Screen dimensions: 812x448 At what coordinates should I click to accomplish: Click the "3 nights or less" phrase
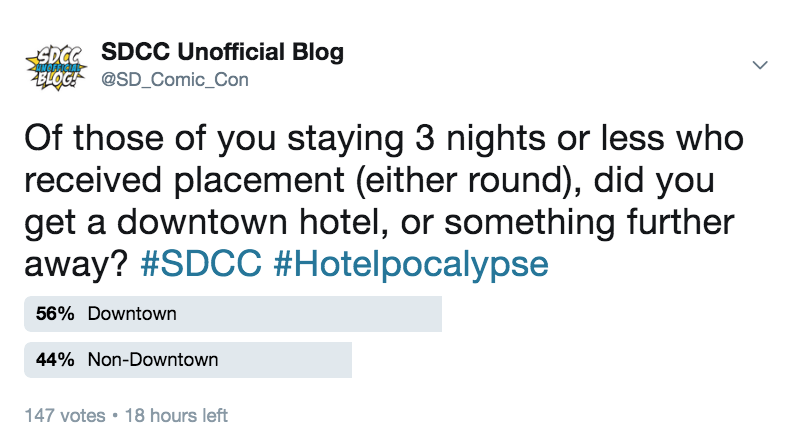539,138
